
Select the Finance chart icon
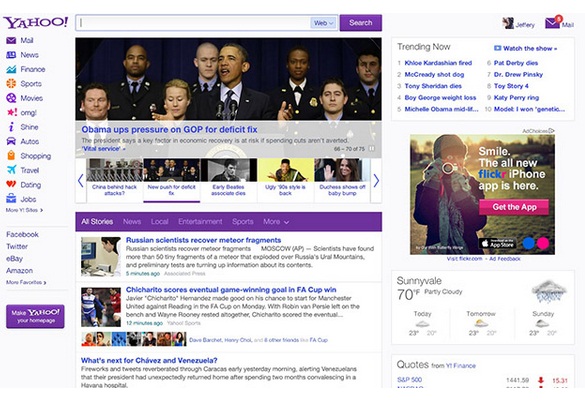point(11,69)
